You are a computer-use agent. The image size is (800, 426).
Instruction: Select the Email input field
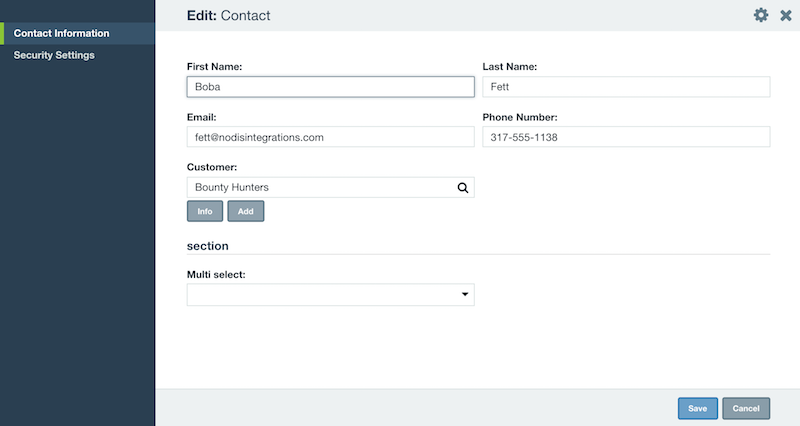click(331, 137)
